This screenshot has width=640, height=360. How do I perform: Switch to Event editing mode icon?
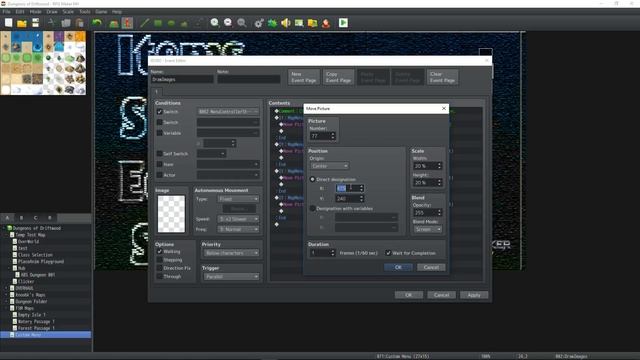pos(127,23)
